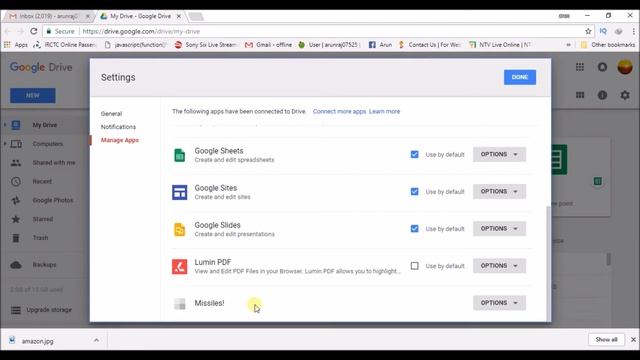
Task: Open Options dropdown for Google Sites
Action: [499, 192]
